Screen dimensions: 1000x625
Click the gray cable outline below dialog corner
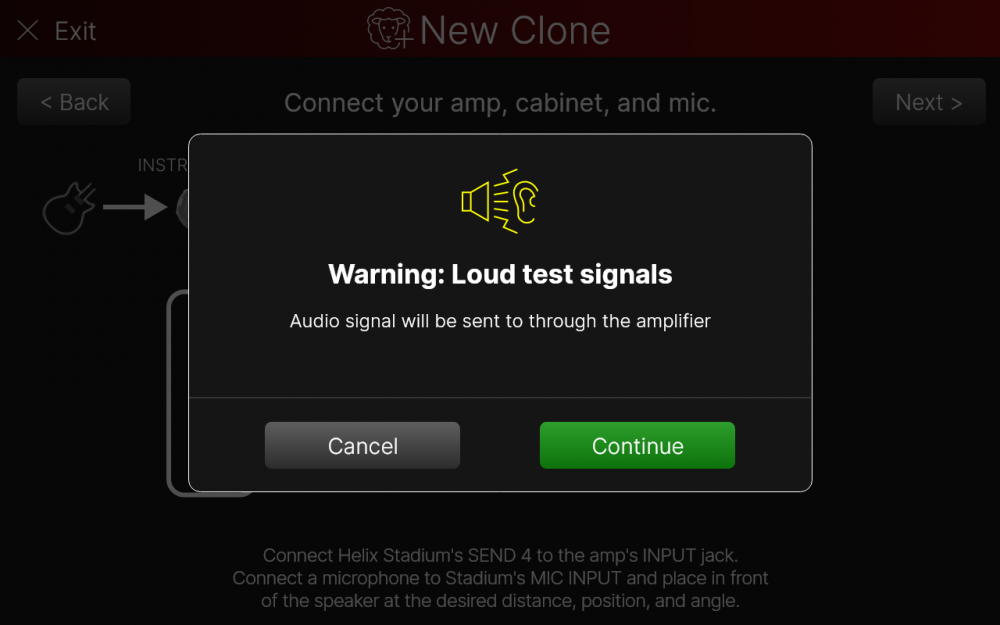(x=178, y=393)
